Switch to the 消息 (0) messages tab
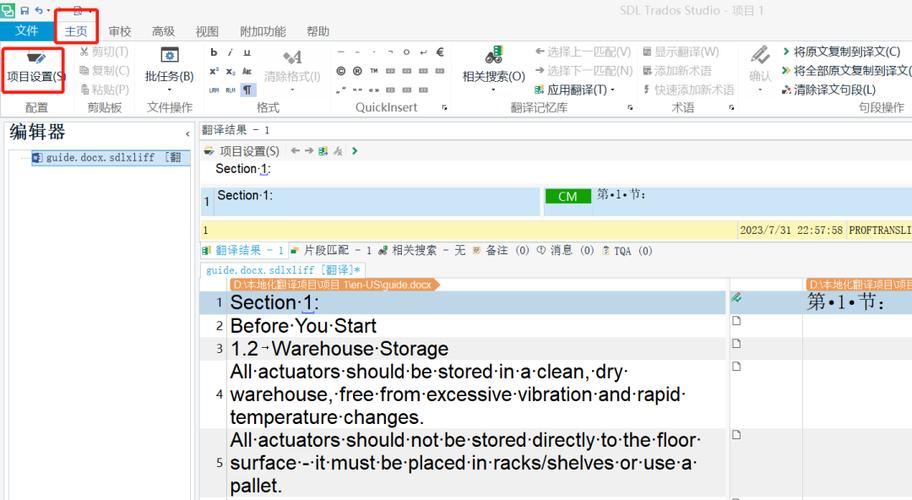 tap(565, 251)
